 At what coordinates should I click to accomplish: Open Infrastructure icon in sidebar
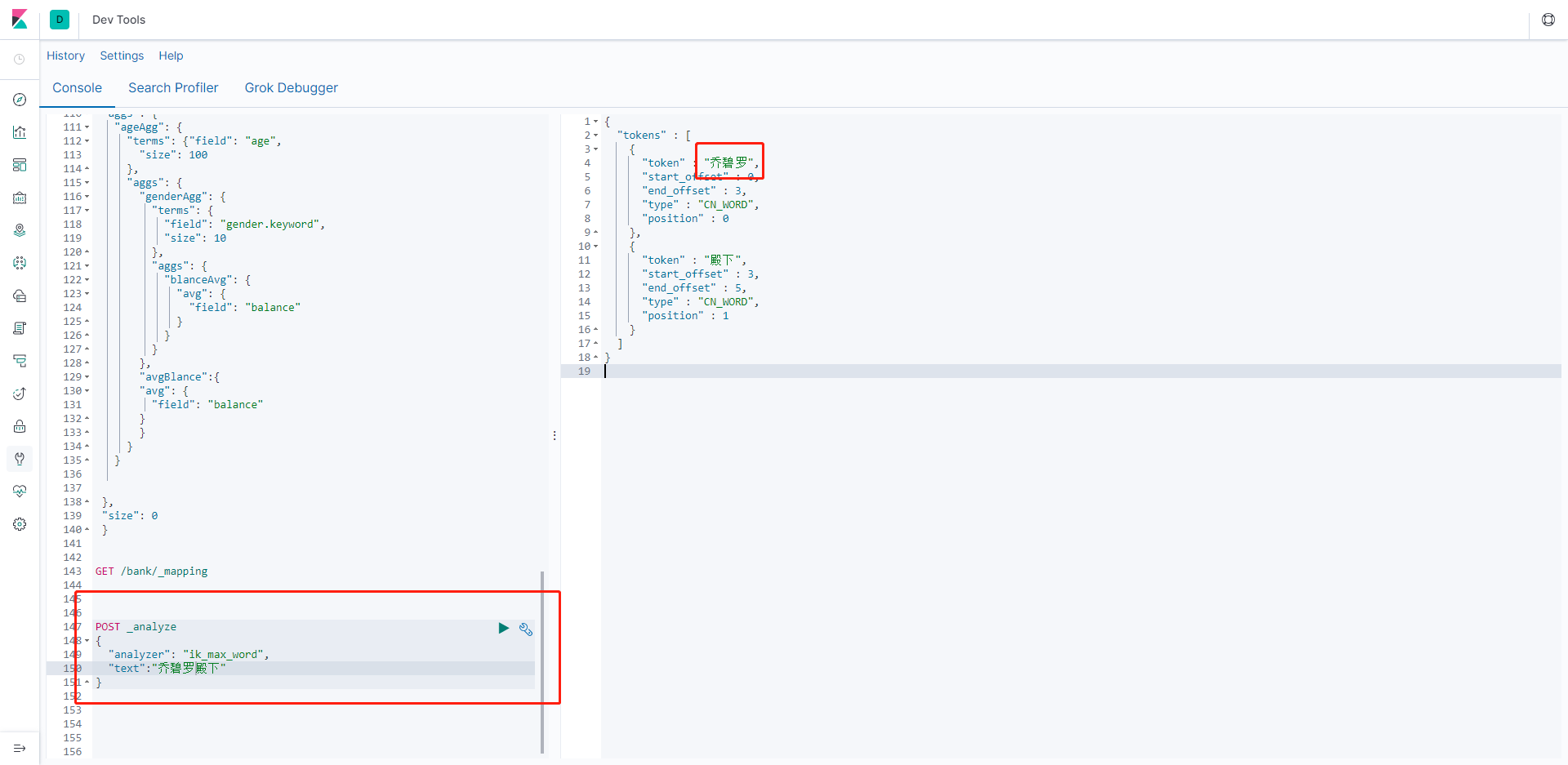20,296
